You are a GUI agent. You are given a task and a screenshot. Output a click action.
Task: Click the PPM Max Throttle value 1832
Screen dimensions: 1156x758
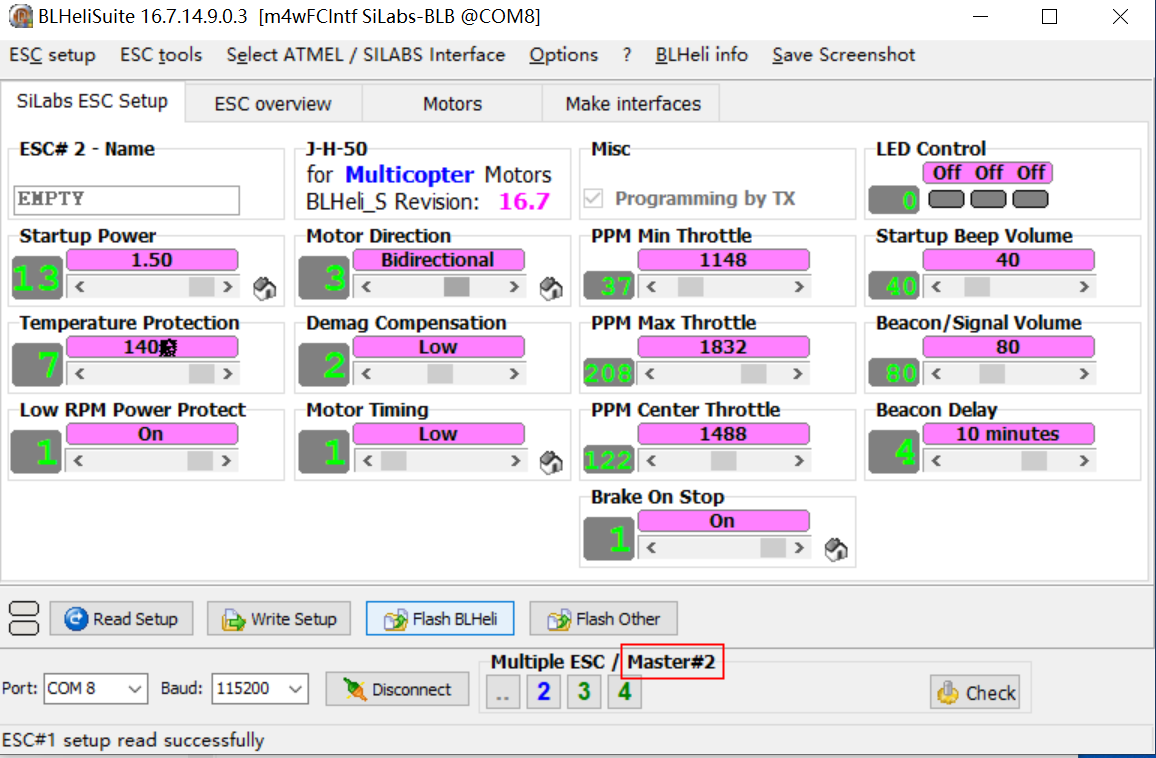coord(723,347)
